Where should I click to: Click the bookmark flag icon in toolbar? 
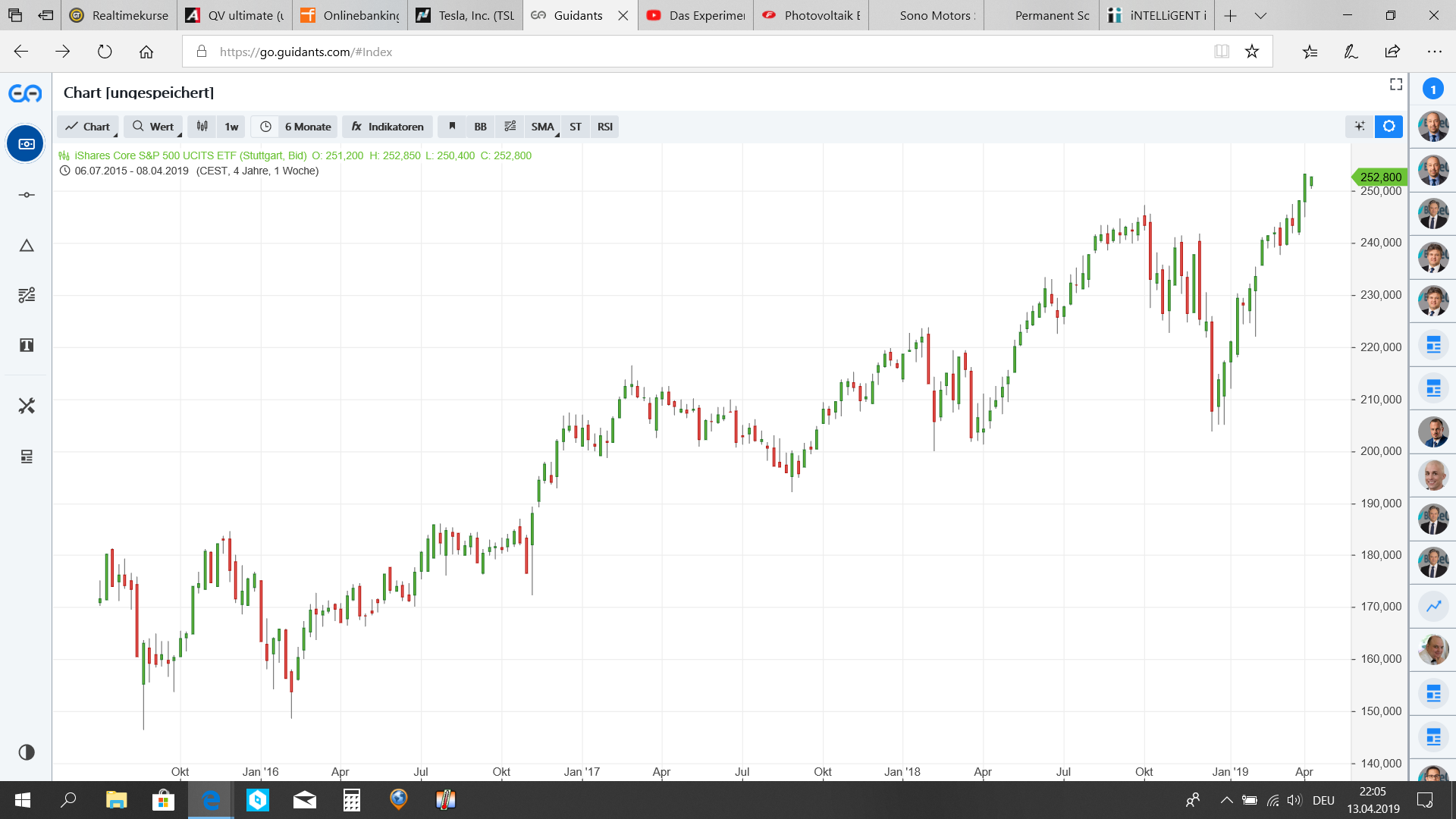452,127
